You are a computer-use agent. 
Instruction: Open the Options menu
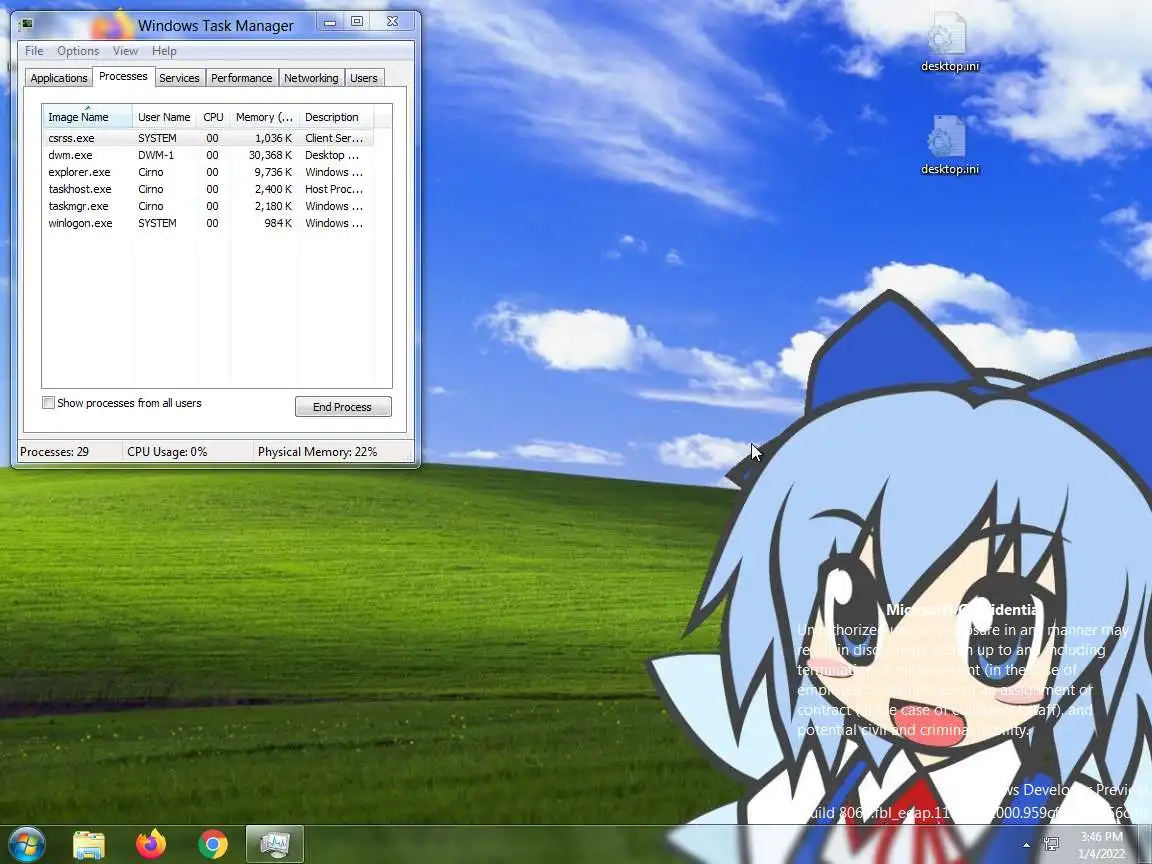pos(78,51)
